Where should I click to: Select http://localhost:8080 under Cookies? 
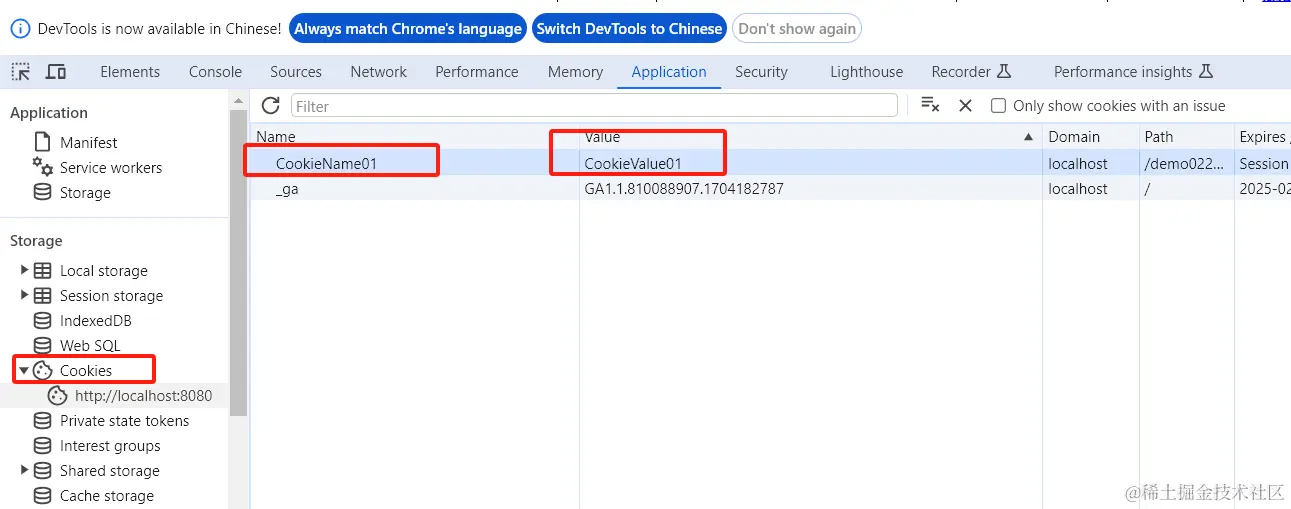[x=143, y=395]
